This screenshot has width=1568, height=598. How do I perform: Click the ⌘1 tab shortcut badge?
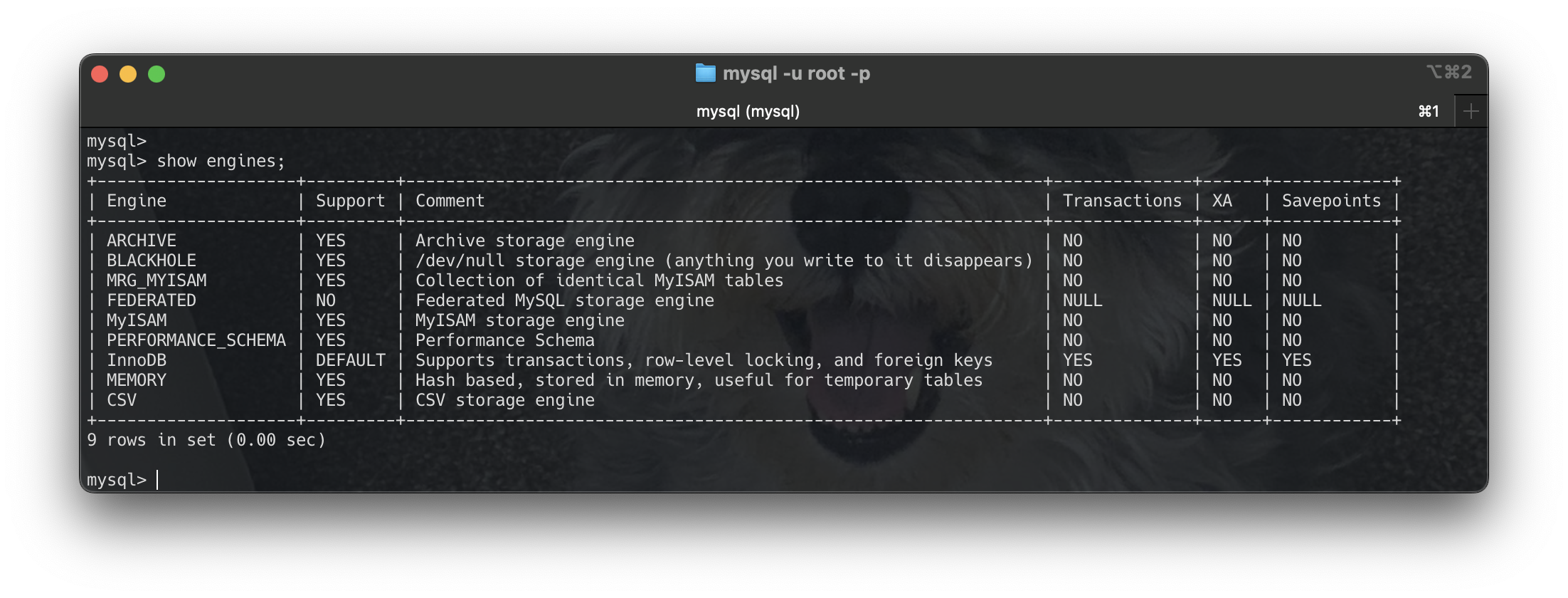1429,111
